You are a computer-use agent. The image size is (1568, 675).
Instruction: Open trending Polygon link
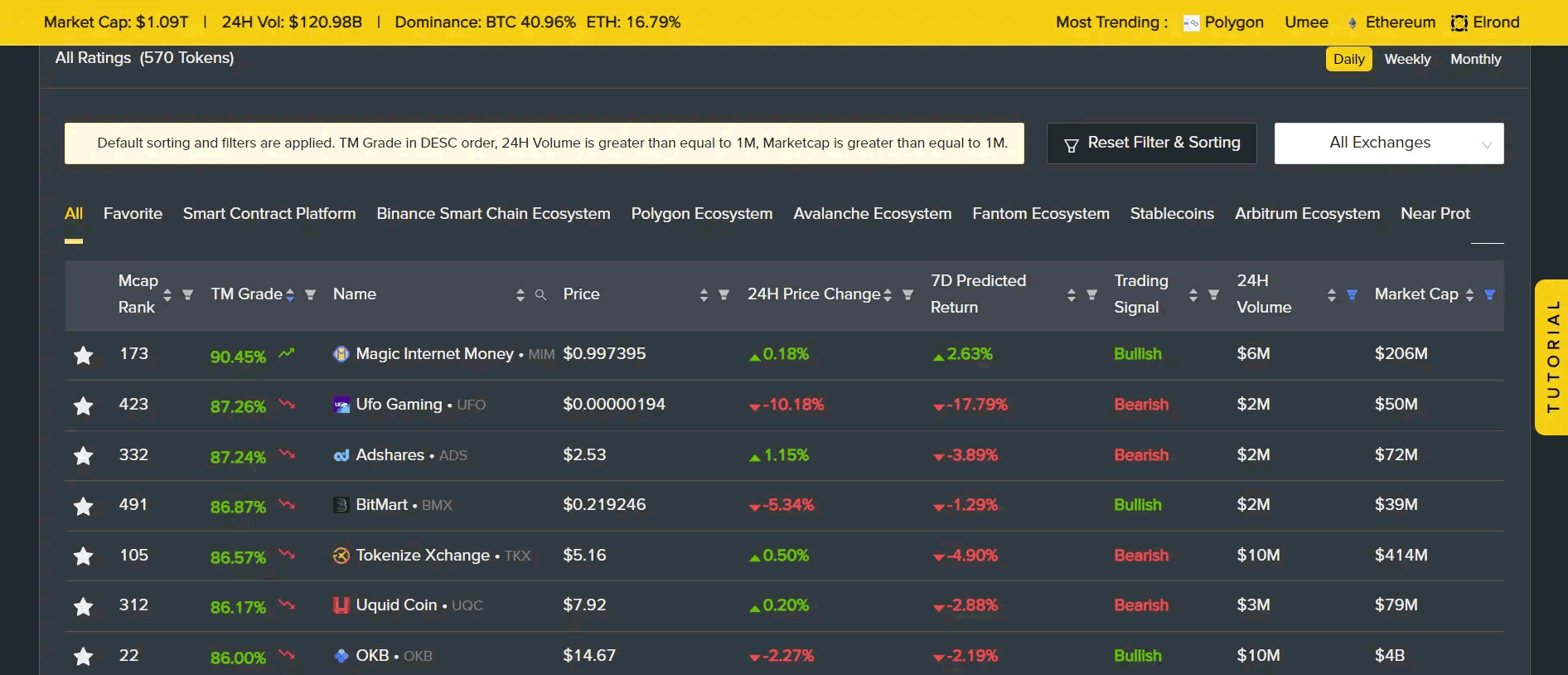click(1223, 22)
